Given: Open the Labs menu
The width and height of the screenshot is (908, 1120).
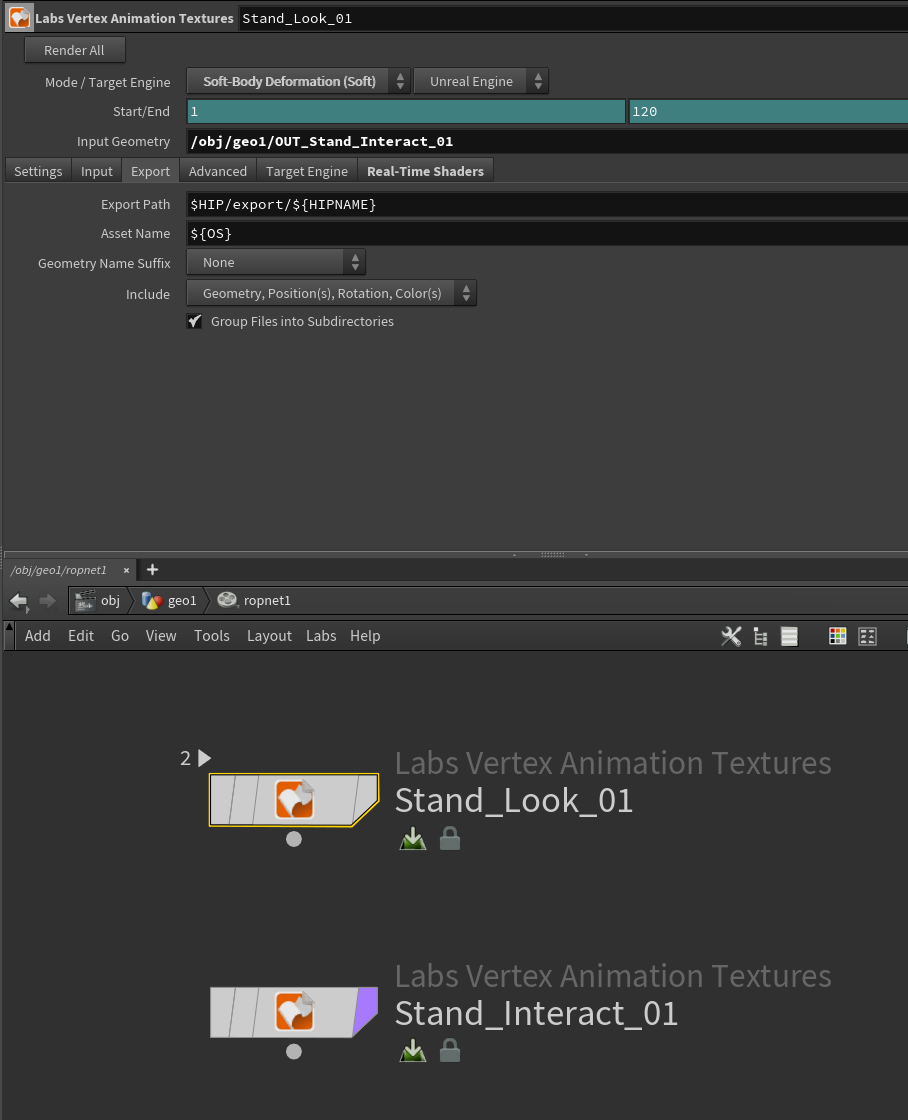Looking at the screenshot, I should coord(321,636).
